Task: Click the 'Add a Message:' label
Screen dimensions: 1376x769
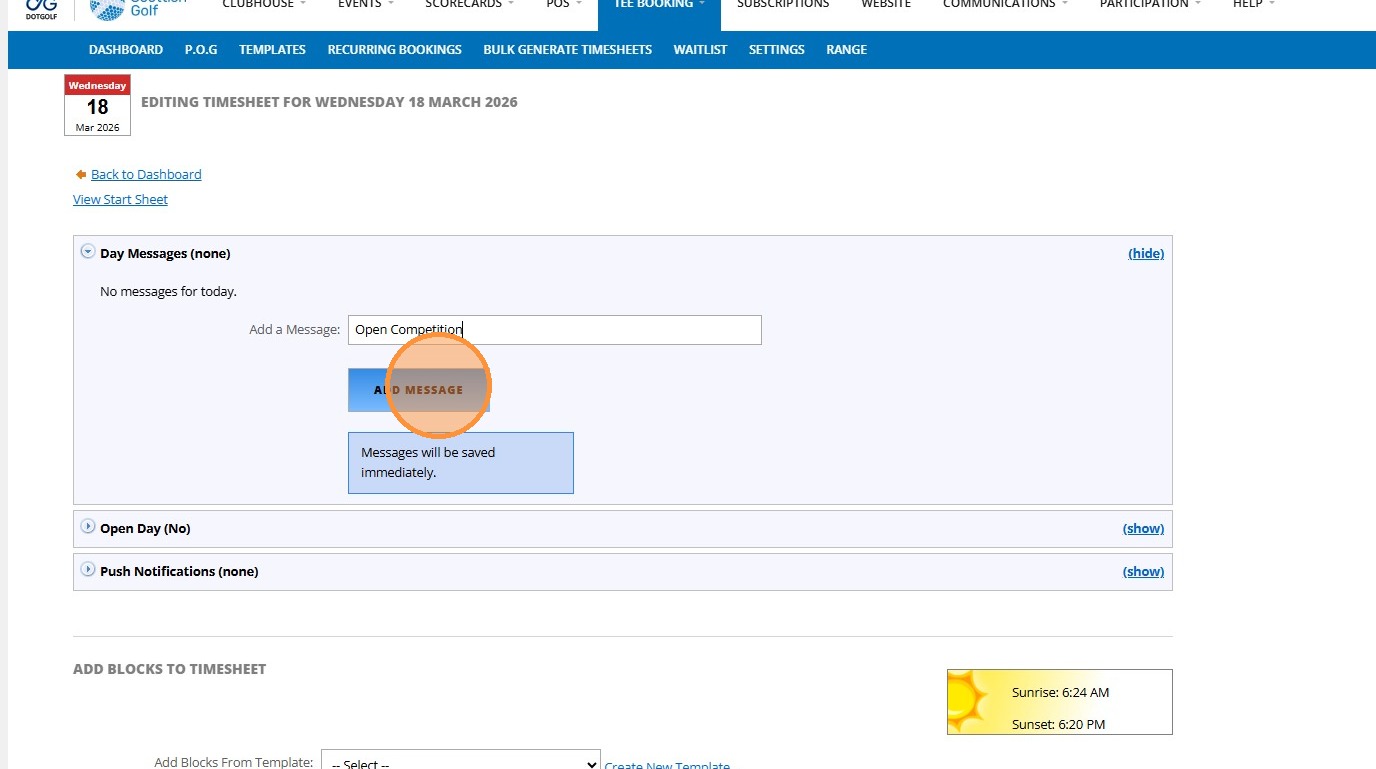Action: 295,329
